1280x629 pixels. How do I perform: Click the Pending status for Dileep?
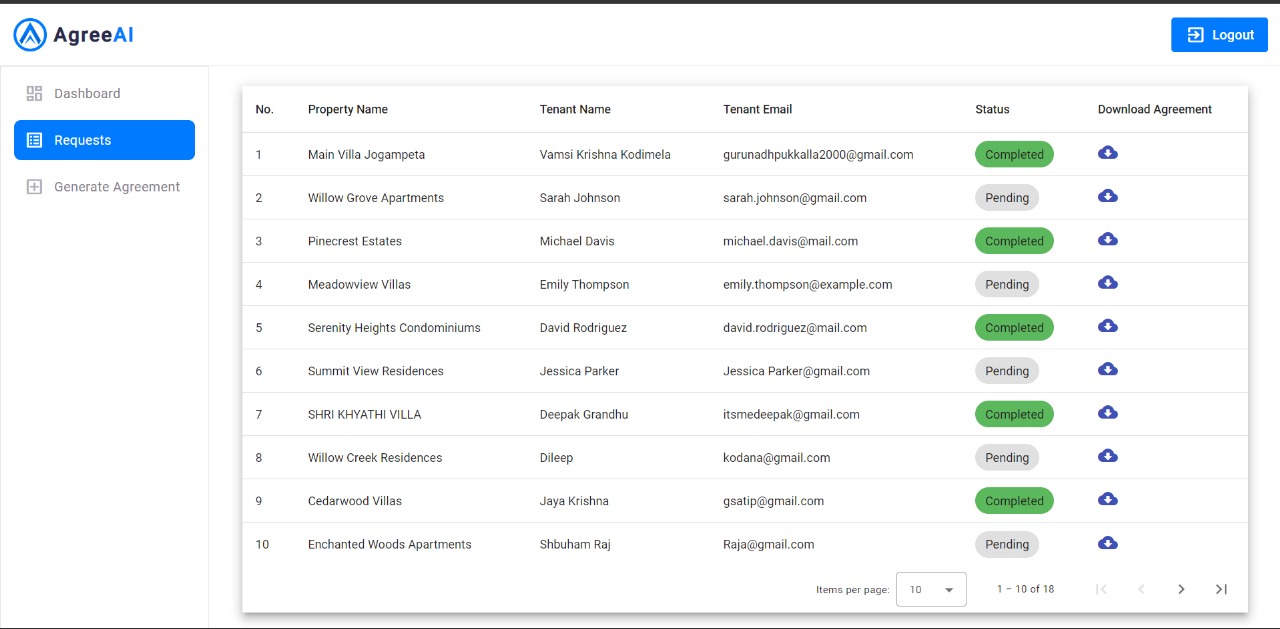click(1007, 458)
